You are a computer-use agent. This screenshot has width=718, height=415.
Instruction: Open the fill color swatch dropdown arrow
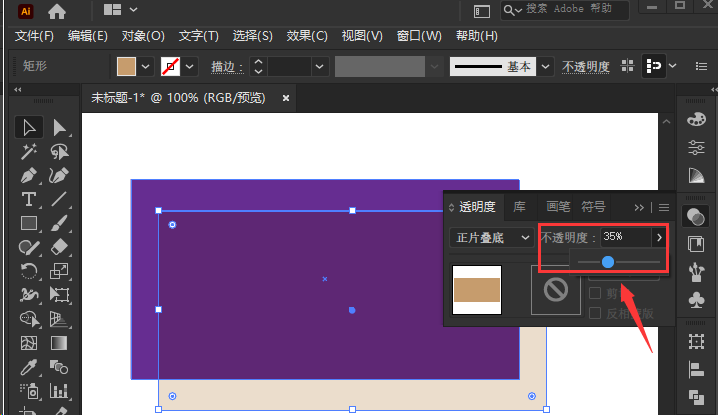tap(146, 67)
